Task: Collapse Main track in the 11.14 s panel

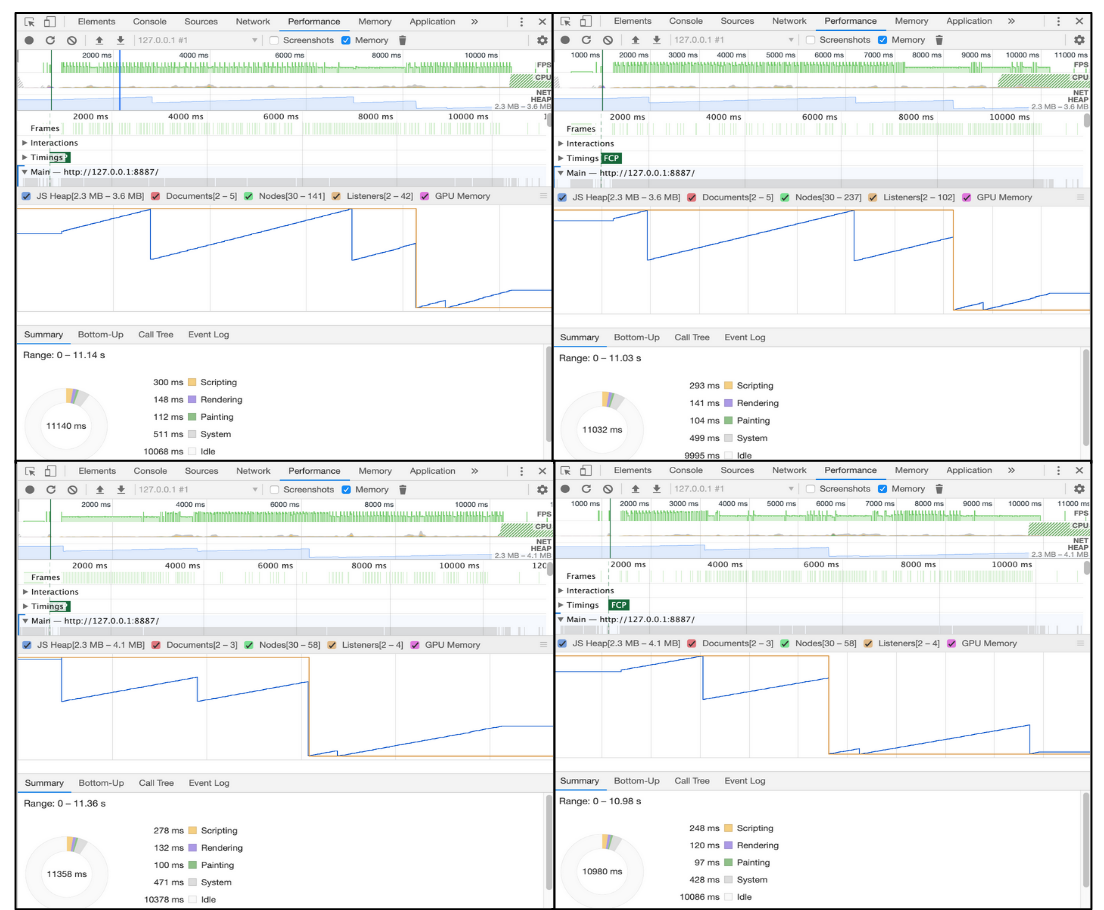Action: [25, 172]
